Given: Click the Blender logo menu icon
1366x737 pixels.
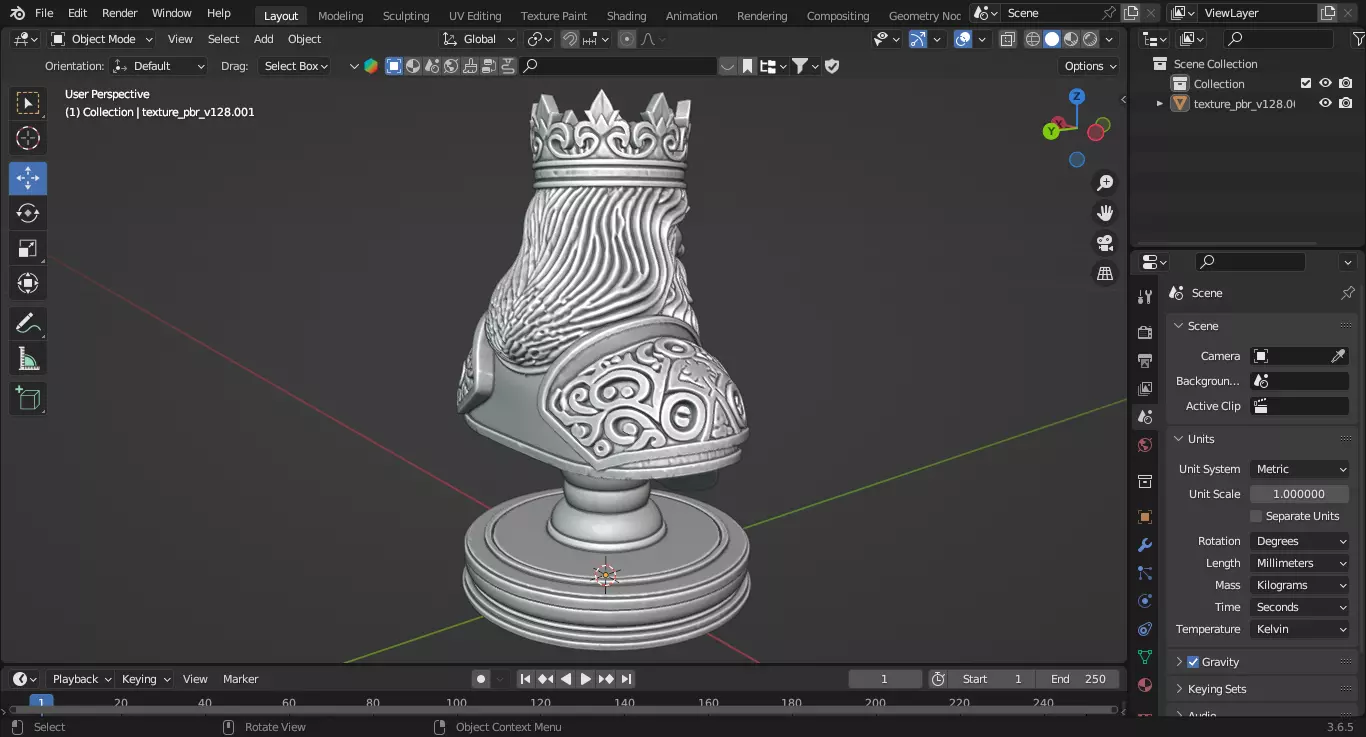Looking at the screenshot, I should pyautogui.click(x=17, y=13).
